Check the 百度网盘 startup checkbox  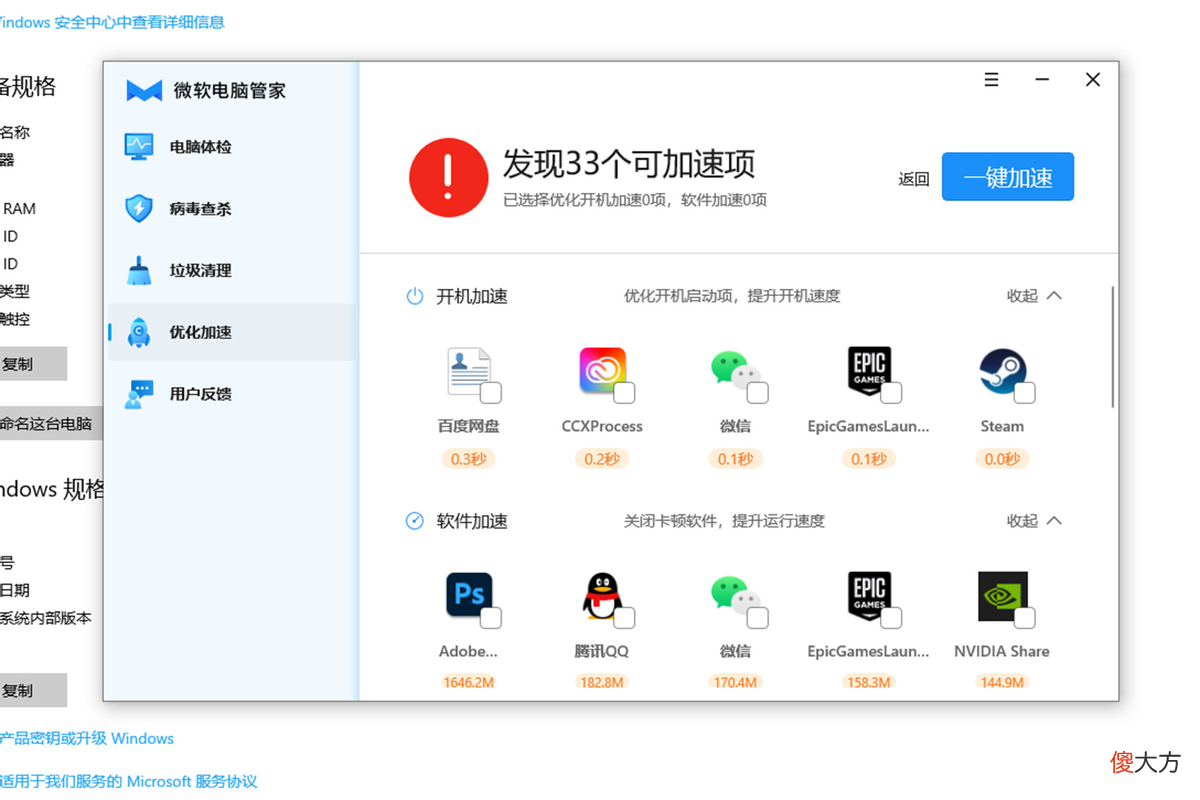click(491, 392)
